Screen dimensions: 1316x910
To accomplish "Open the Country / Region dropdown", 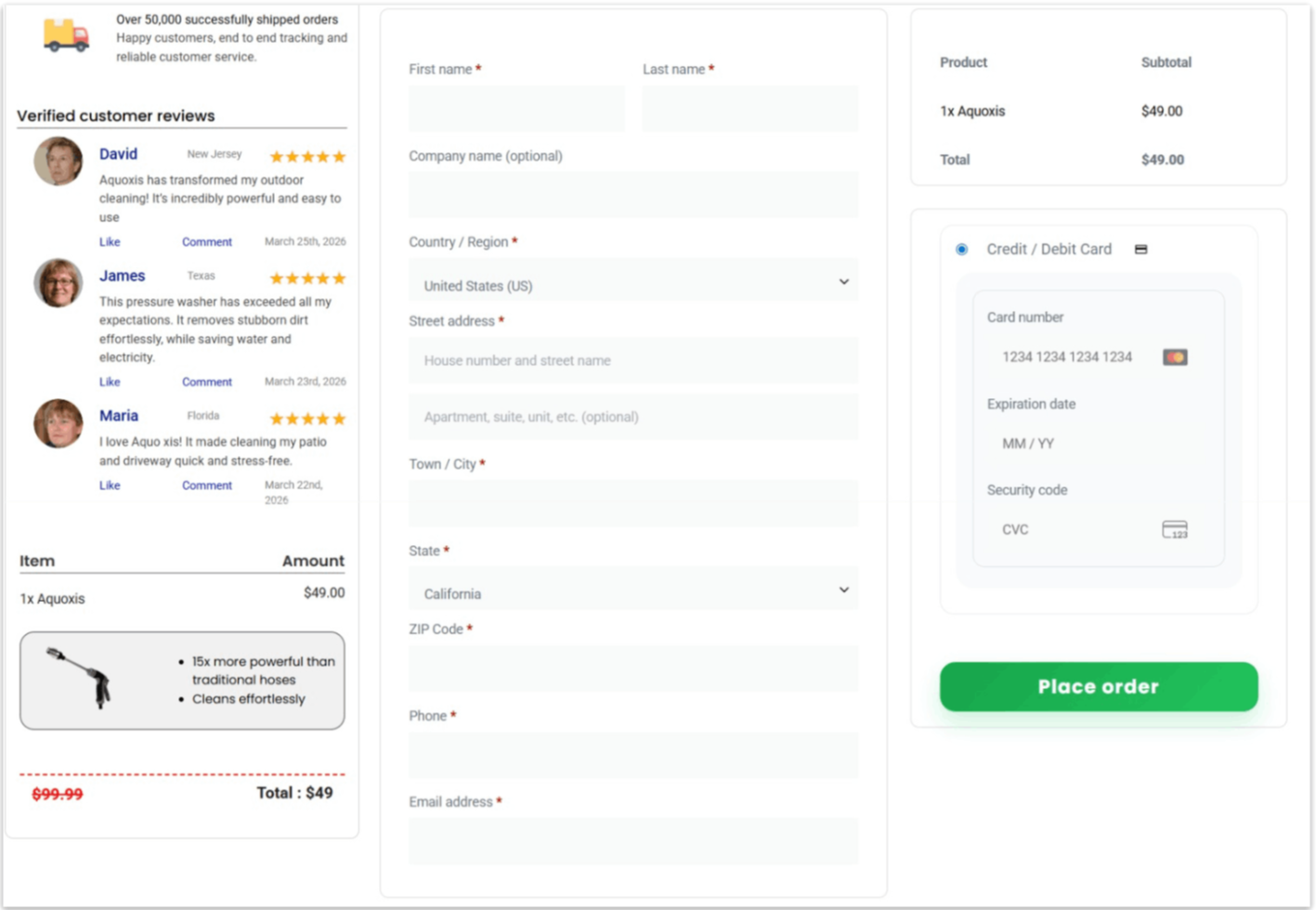I will click(632, 280).
